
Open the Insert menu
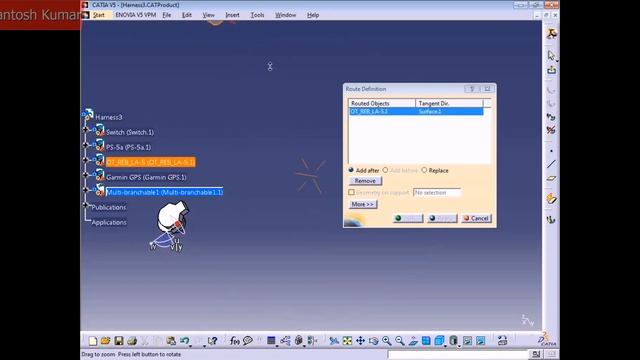point(232,15)
